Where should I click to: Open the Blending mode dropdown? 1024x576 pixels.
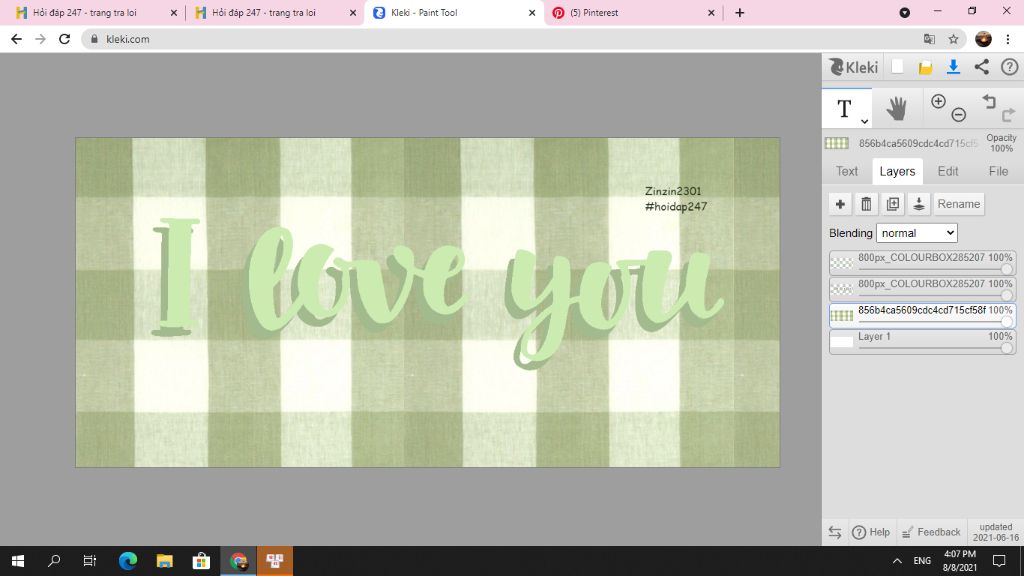(917, 233)
